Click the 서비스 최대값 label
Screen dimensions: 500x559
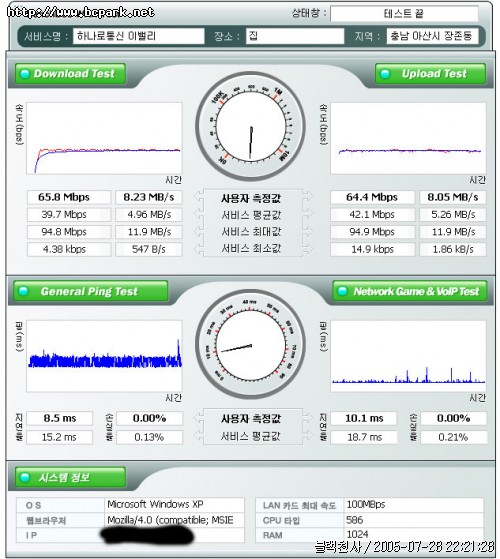pyautogui.click(x=251, y=232)
